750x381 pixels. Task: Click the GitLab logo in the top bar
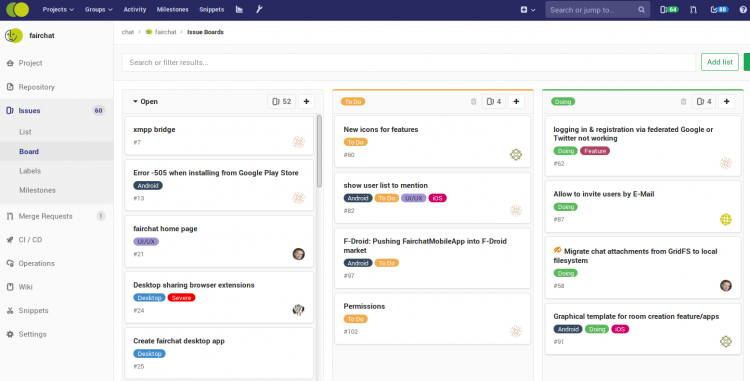17,9
